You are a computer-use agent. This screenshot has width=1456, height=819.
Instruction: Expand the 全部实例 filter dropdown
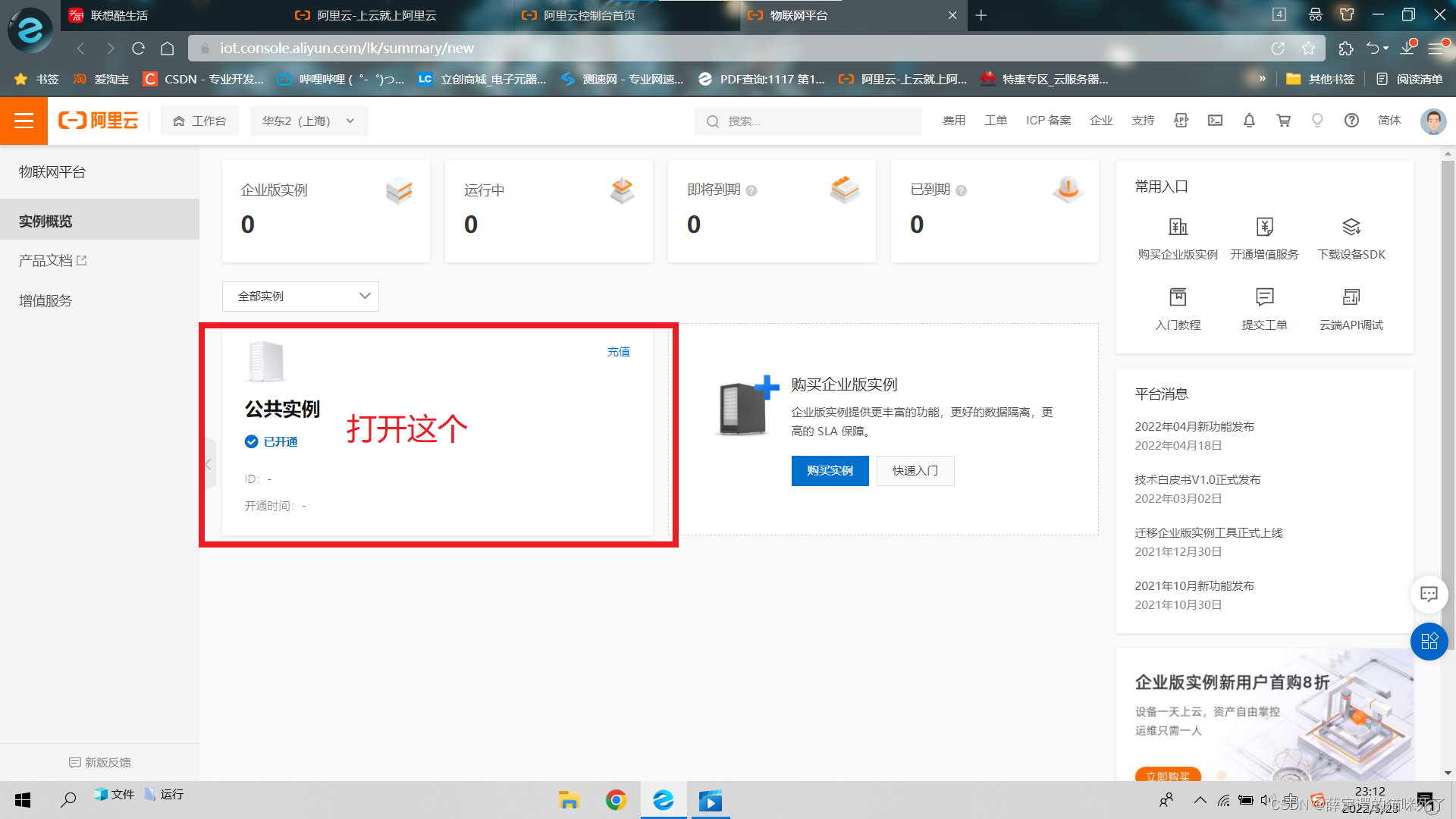300,297
